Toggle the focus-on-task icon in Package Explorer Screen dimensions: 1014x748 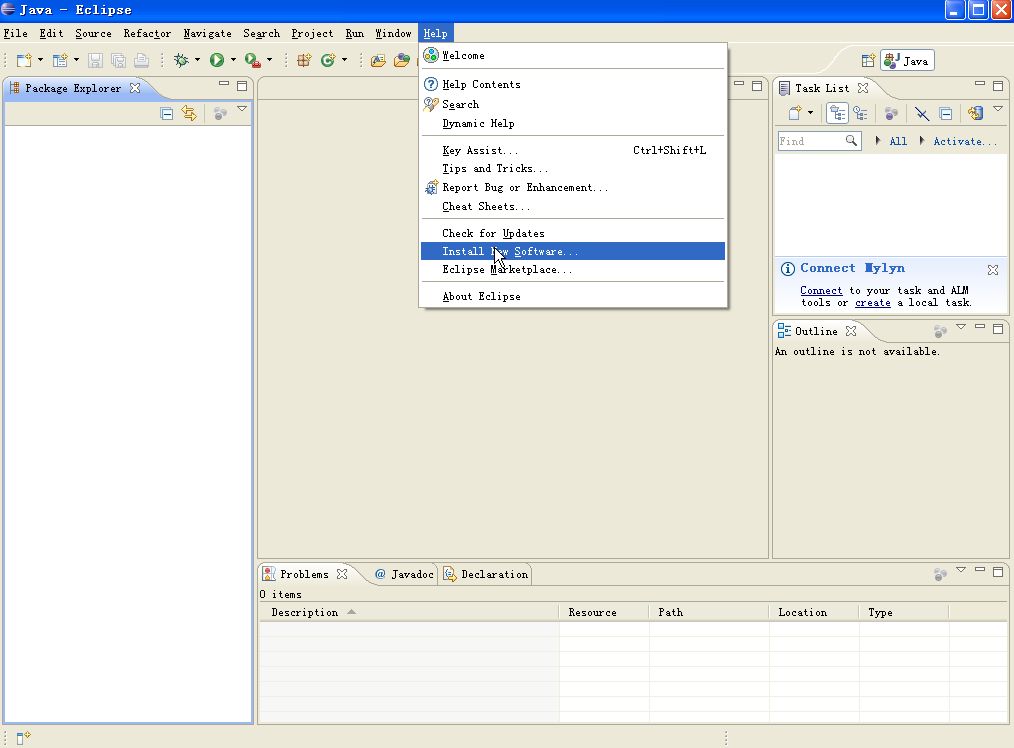click(220, 114)
